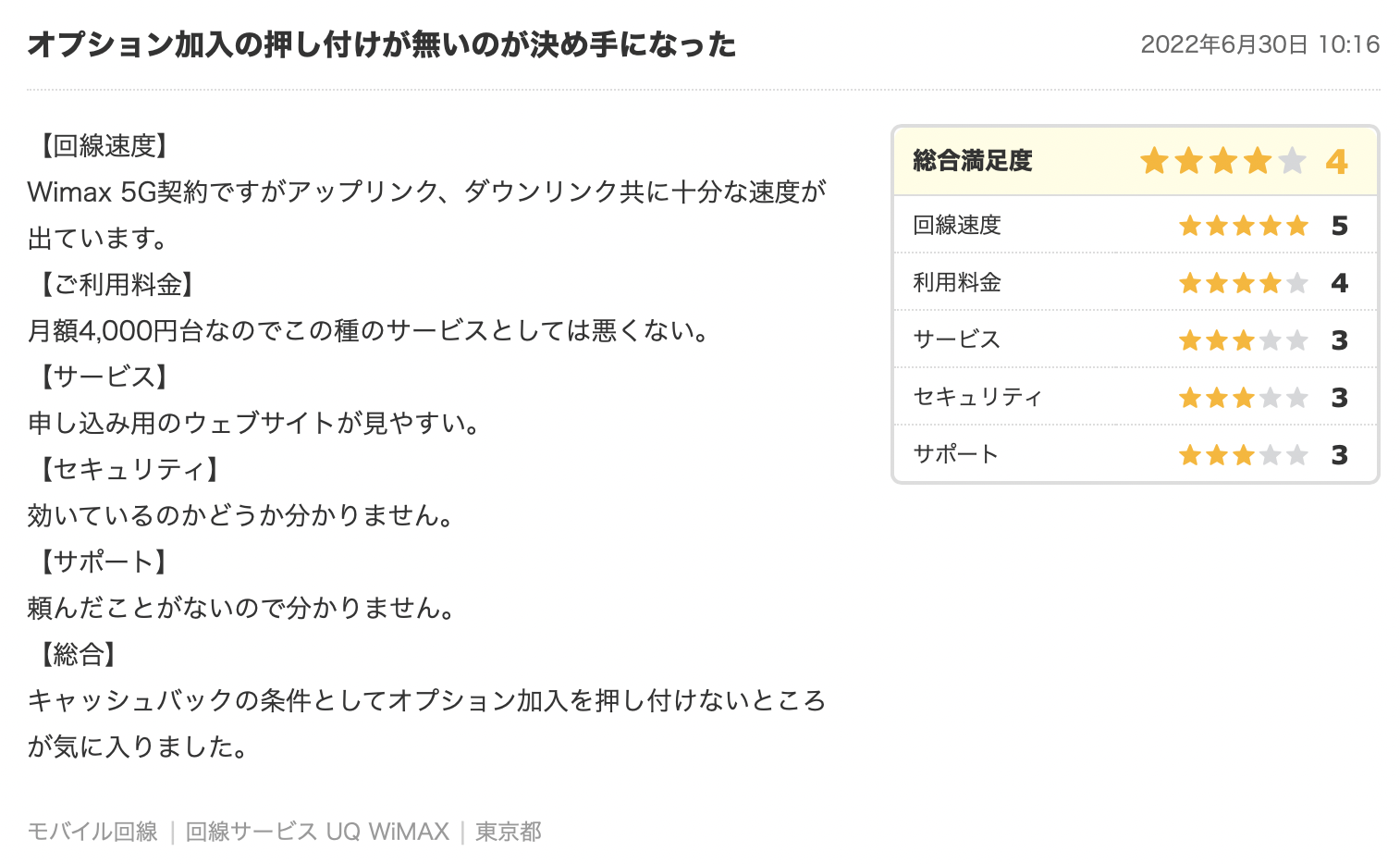
Task: Click the 回線速度 five-star rating icons
Action: pyautogui.click(x=1244, y=226)
